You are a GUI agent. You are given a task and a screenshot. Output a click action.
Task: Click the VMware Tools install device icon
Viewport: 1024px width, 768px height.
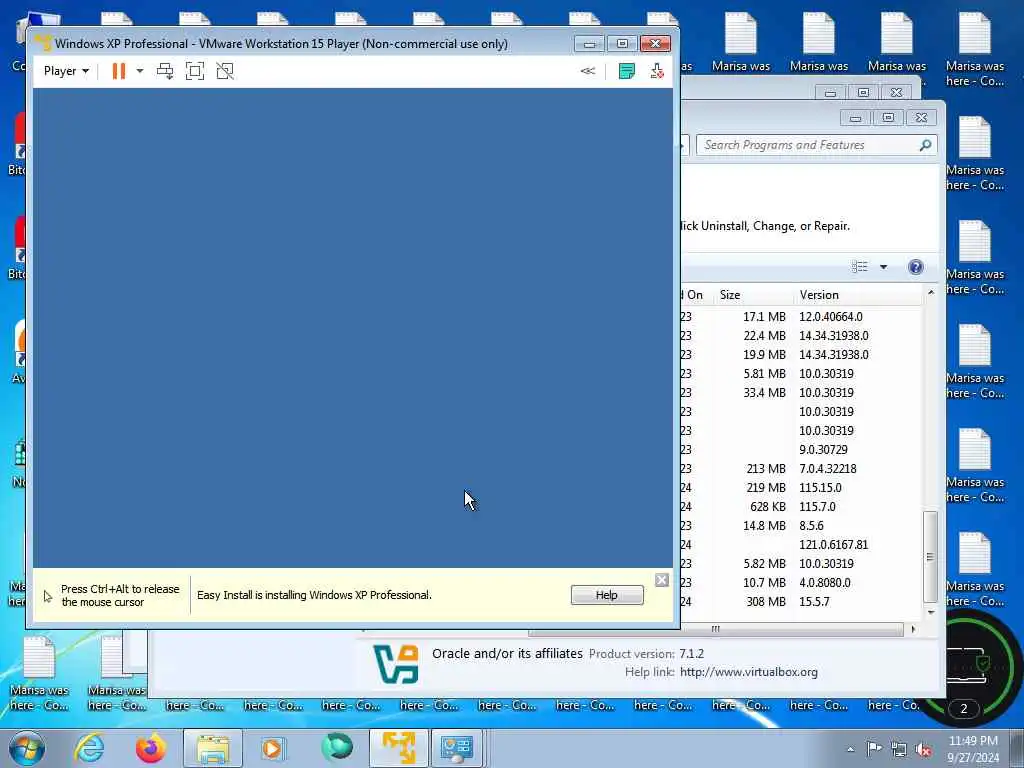click(657, 71)
